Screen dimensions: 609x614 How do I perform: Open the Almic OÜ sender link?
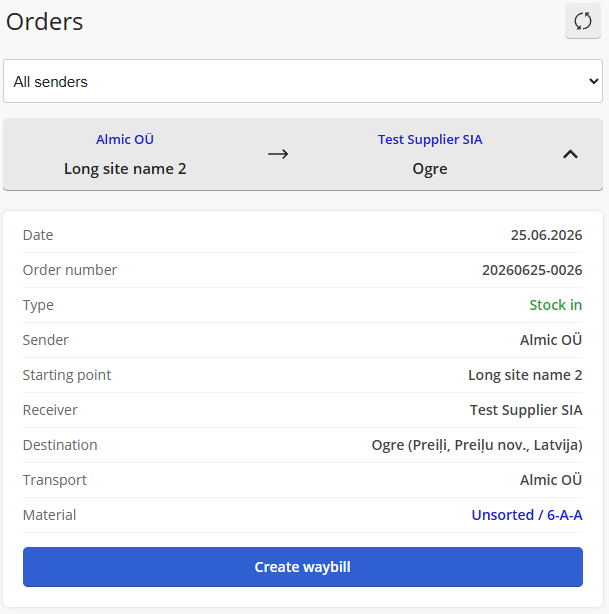coord(125,139)
